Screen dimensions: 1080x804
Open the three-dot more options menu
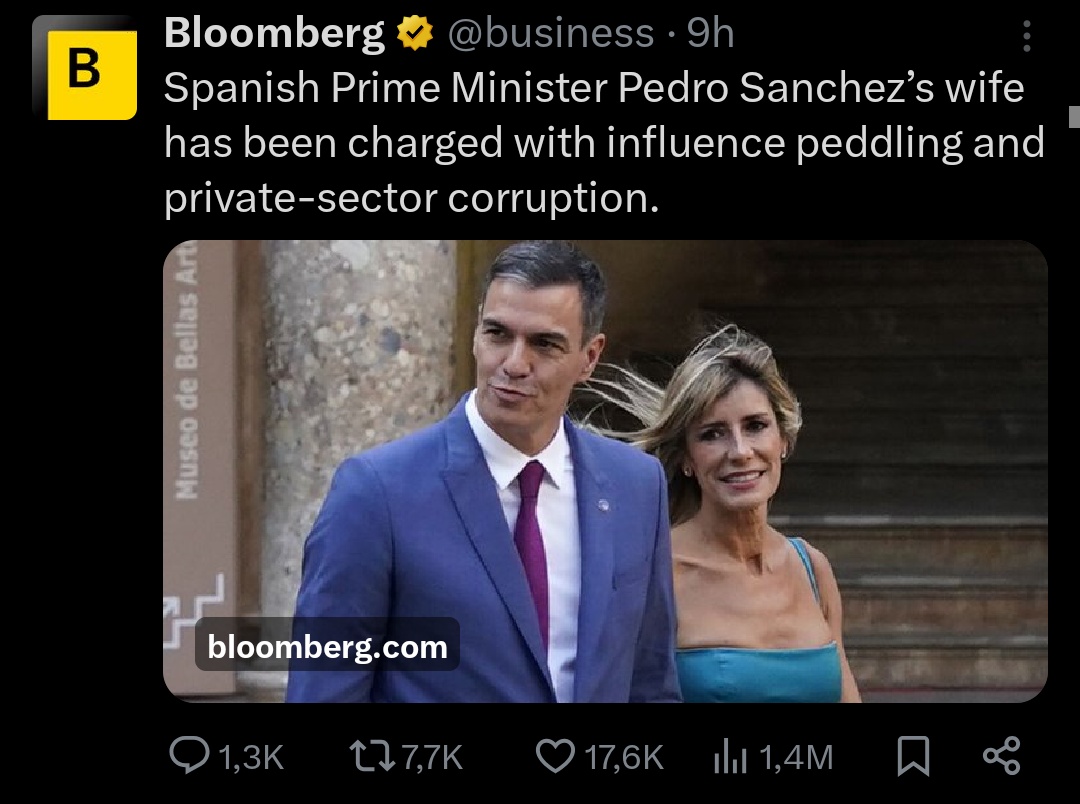tap(1026, 38)
